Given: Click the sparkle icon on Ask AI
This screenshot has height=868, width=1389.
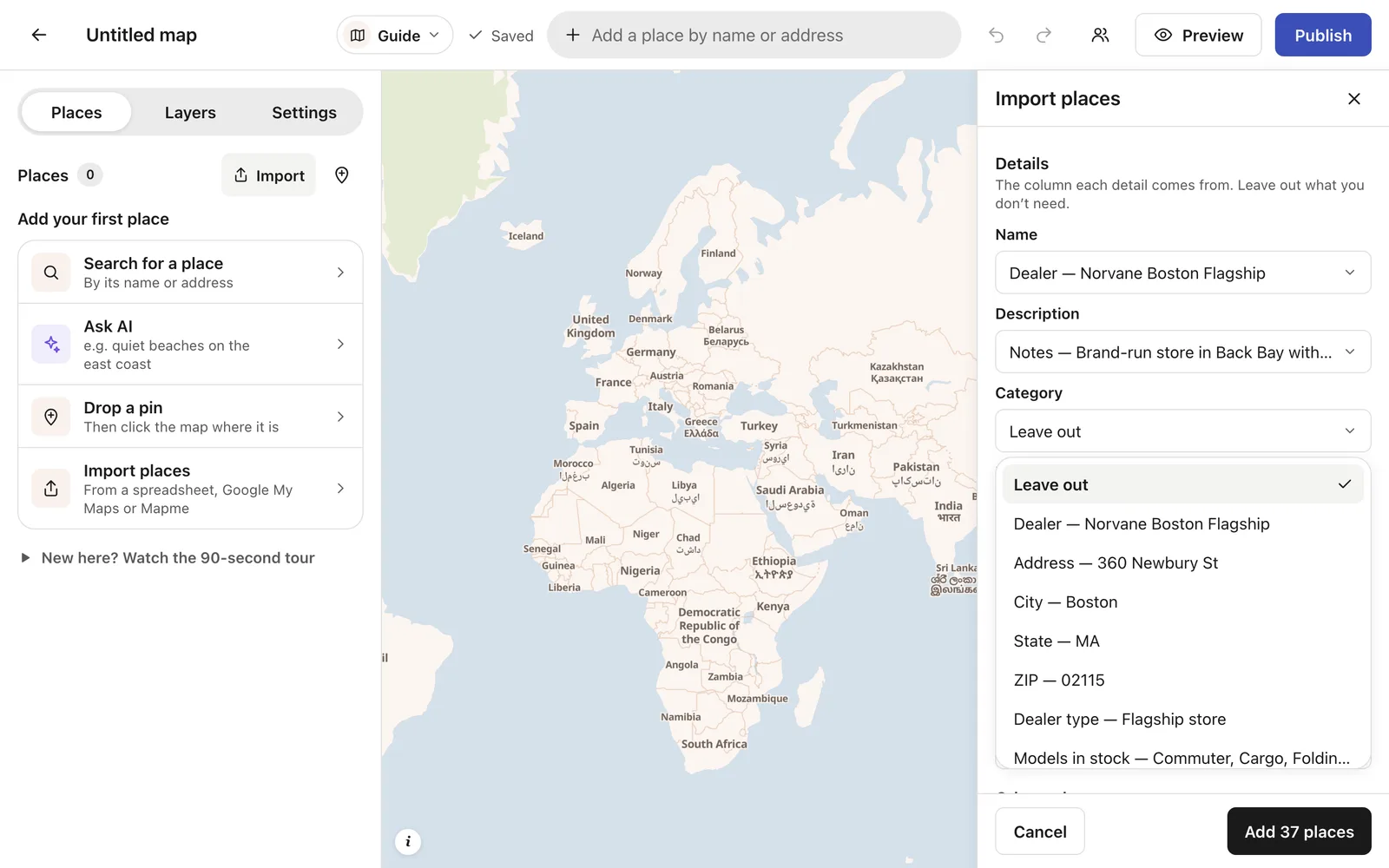Looking at the screenshot, I should pos(51,345).
